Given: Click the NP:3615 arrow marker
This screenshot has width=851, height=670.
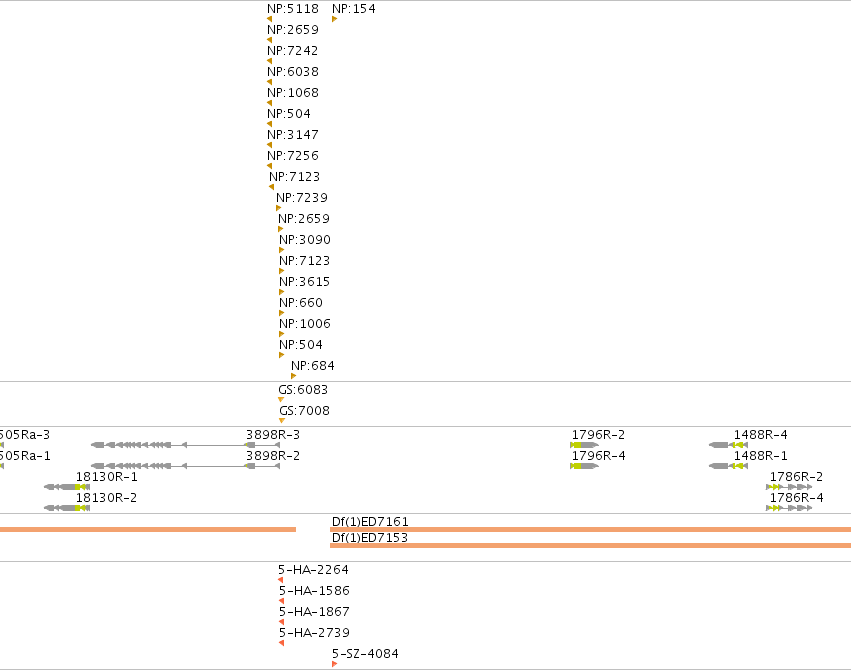Looking at the screenshot, I should coord(281,292).
